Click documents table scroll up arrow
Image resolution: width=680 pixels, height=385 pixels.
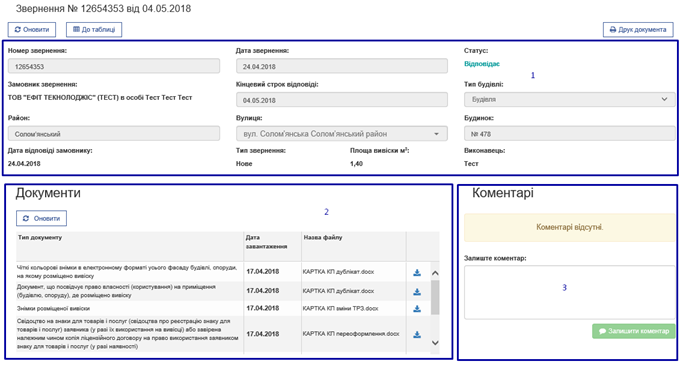point(435,273)
